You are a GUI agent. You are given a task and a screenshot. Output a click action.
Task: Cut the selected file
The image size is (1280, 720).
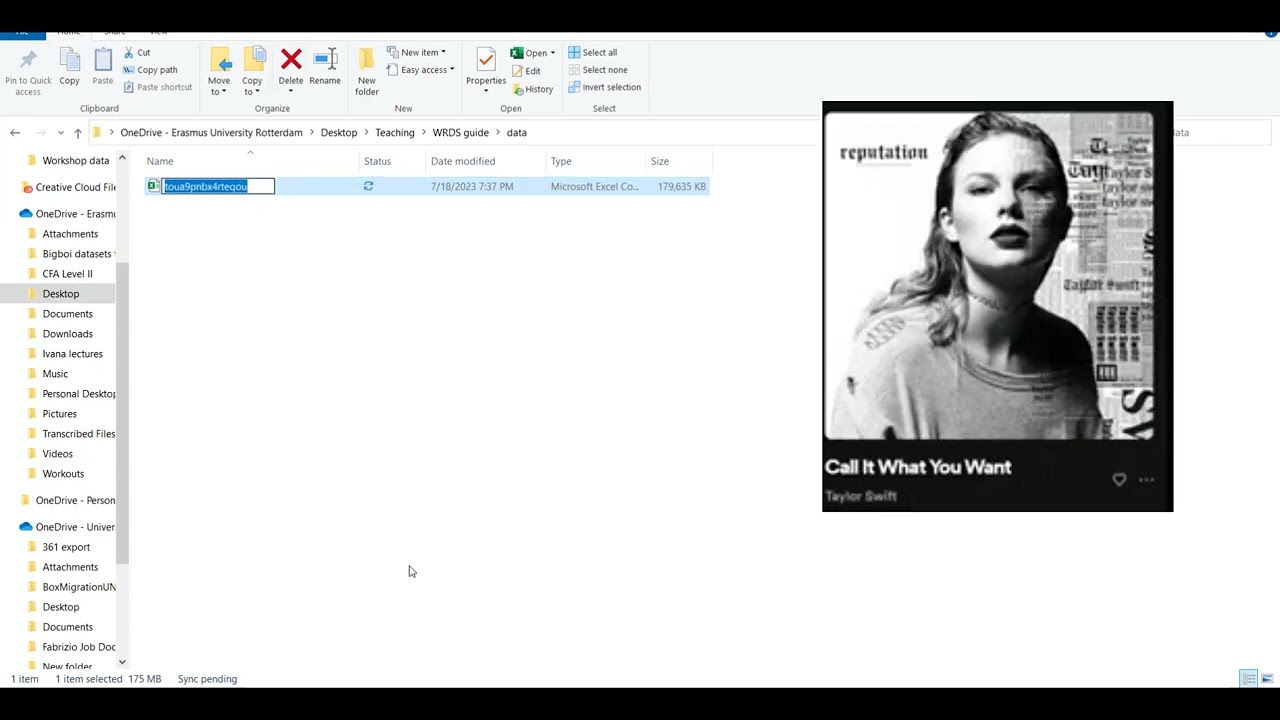137,52
